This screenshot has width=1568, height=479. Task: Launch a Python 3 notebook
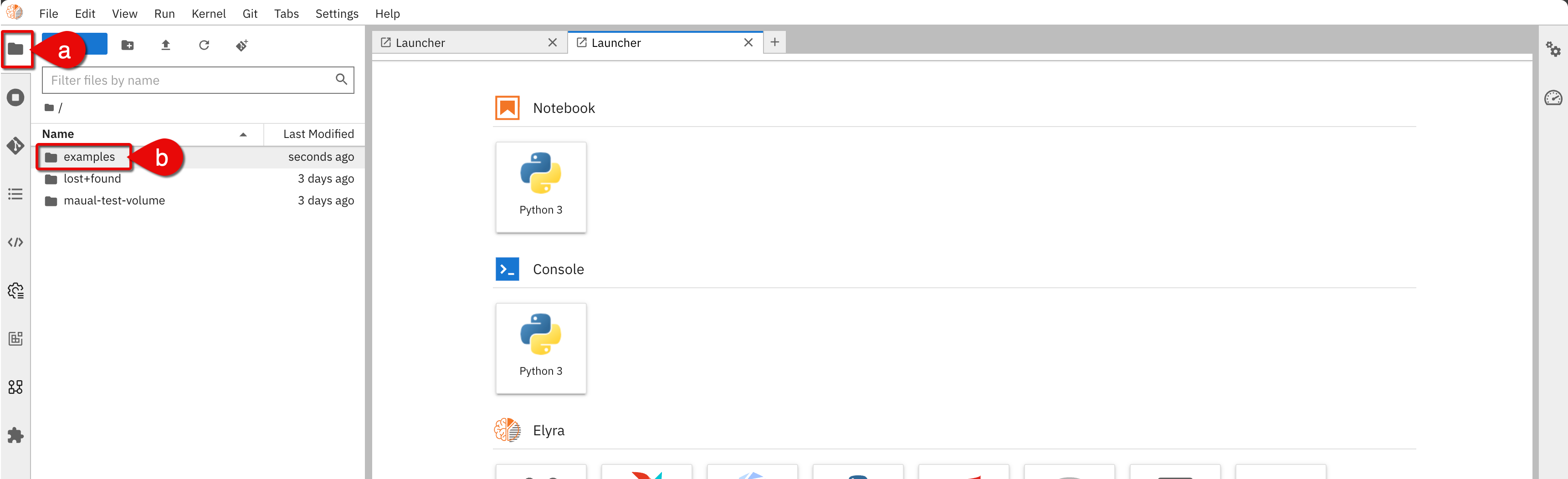point(541,186)
